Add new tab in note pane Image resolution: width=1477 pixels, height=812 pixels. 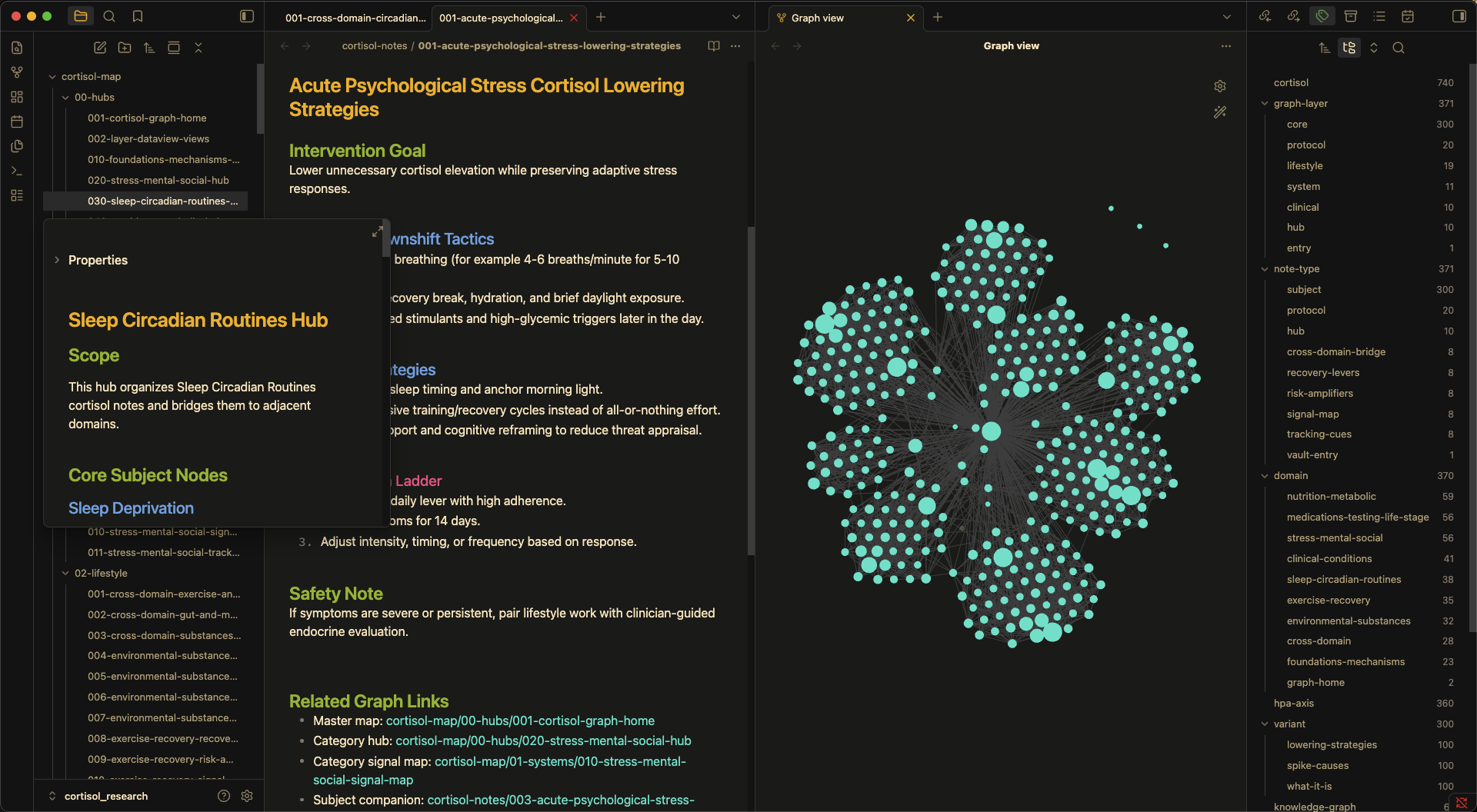[x=601, y=17]
